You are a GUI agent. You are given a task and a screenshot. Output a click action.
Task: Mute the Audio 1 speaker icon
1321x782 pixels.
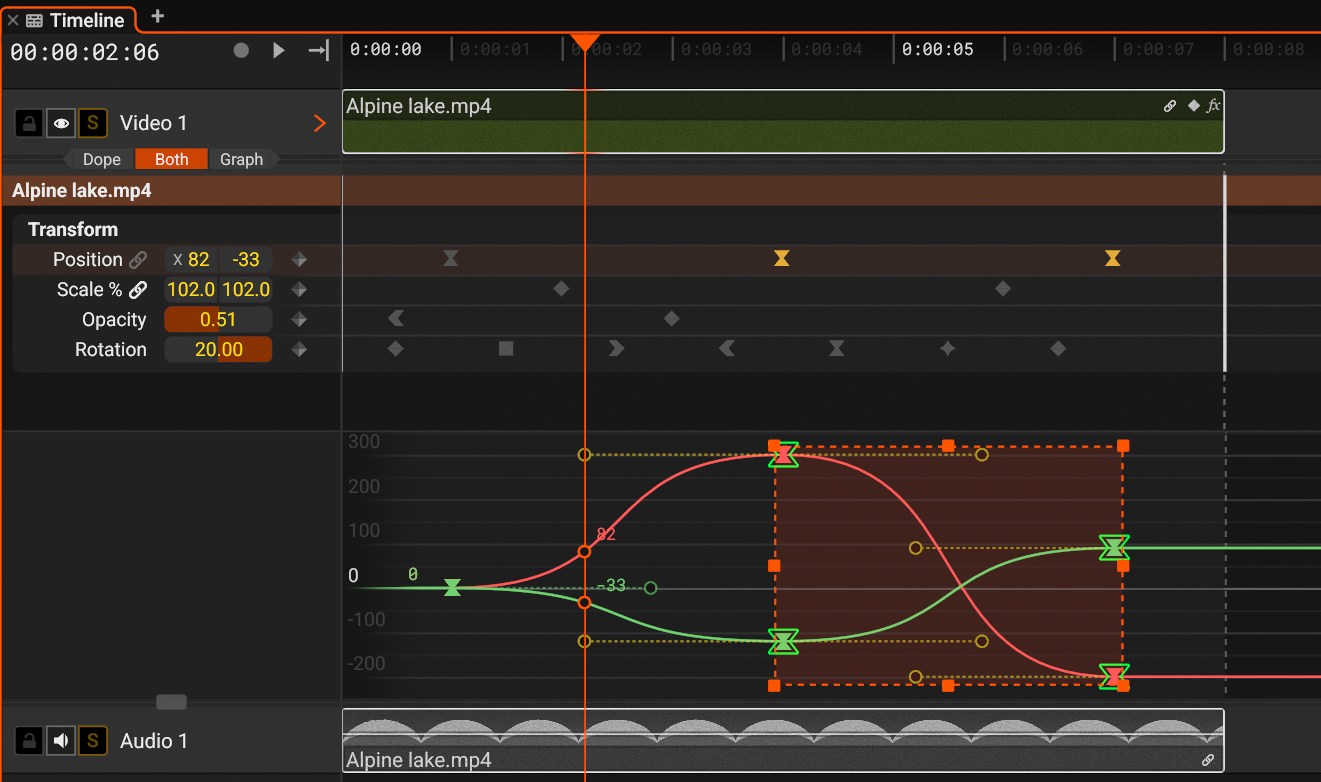(x=62, y=741)
